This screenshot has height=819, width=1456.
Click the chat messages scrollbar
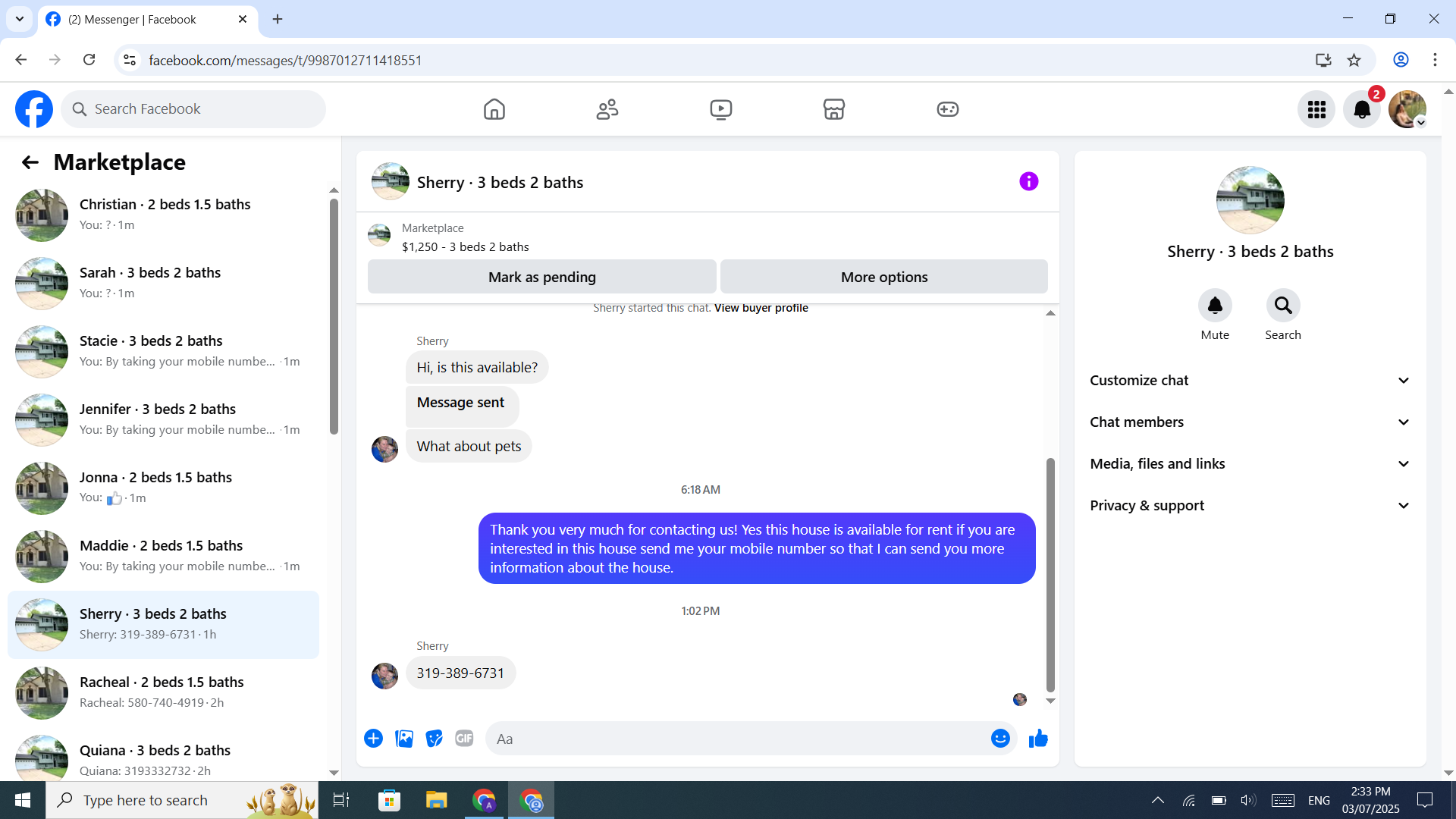pos(1050,574)
